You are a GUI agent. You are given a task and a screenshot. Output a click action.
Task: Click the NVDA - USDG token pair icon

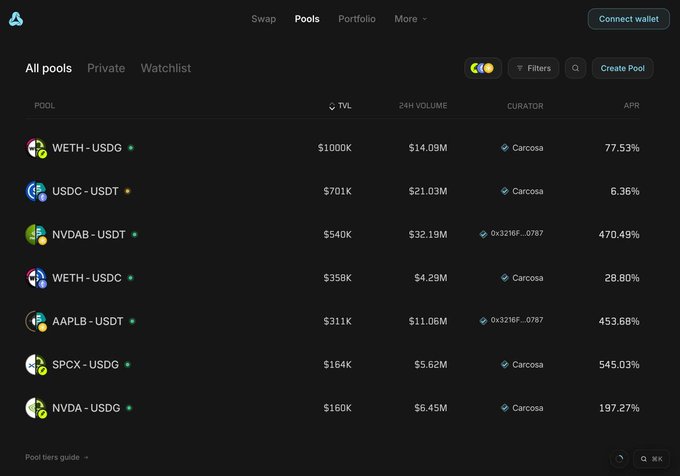[x=36, y=408]
